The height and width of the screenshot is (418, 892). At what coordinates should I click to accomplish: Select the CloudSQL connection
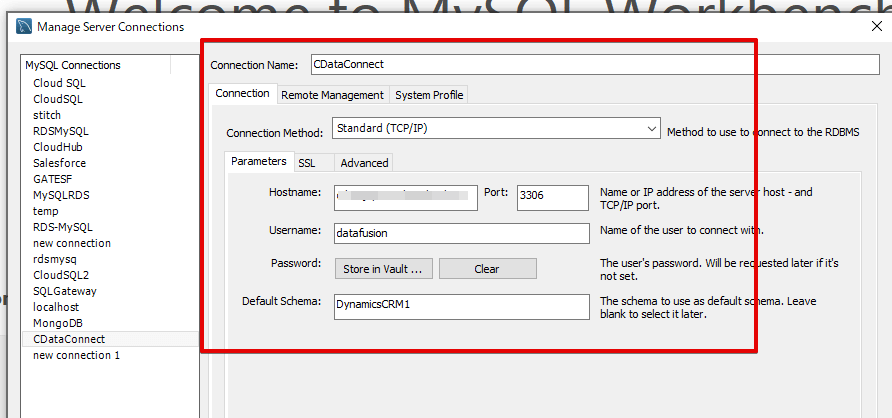[57, 99]
